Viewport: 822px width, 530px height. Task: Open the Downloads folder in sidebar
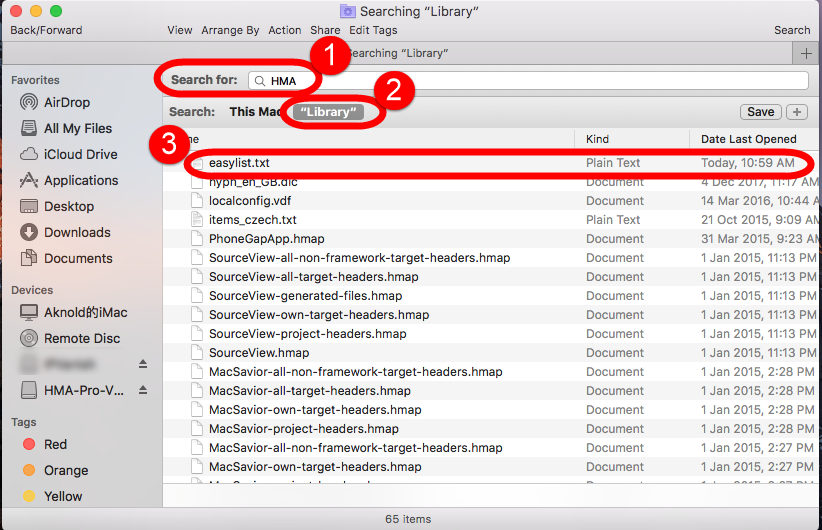(x=76, y=232)
